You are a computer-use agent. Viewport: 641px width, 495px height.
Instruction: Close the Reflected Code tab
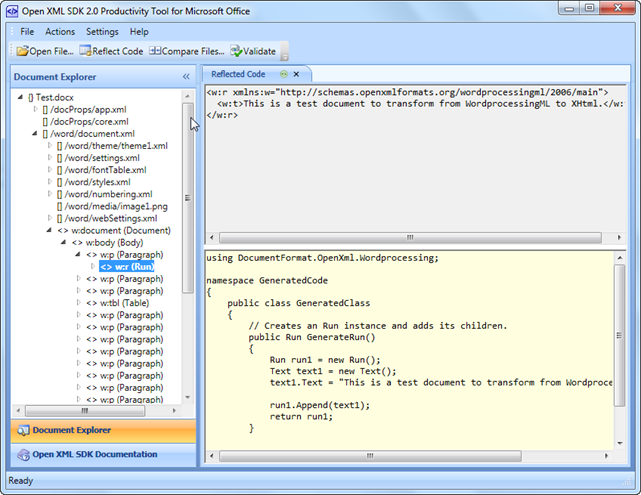pos(297,74)
